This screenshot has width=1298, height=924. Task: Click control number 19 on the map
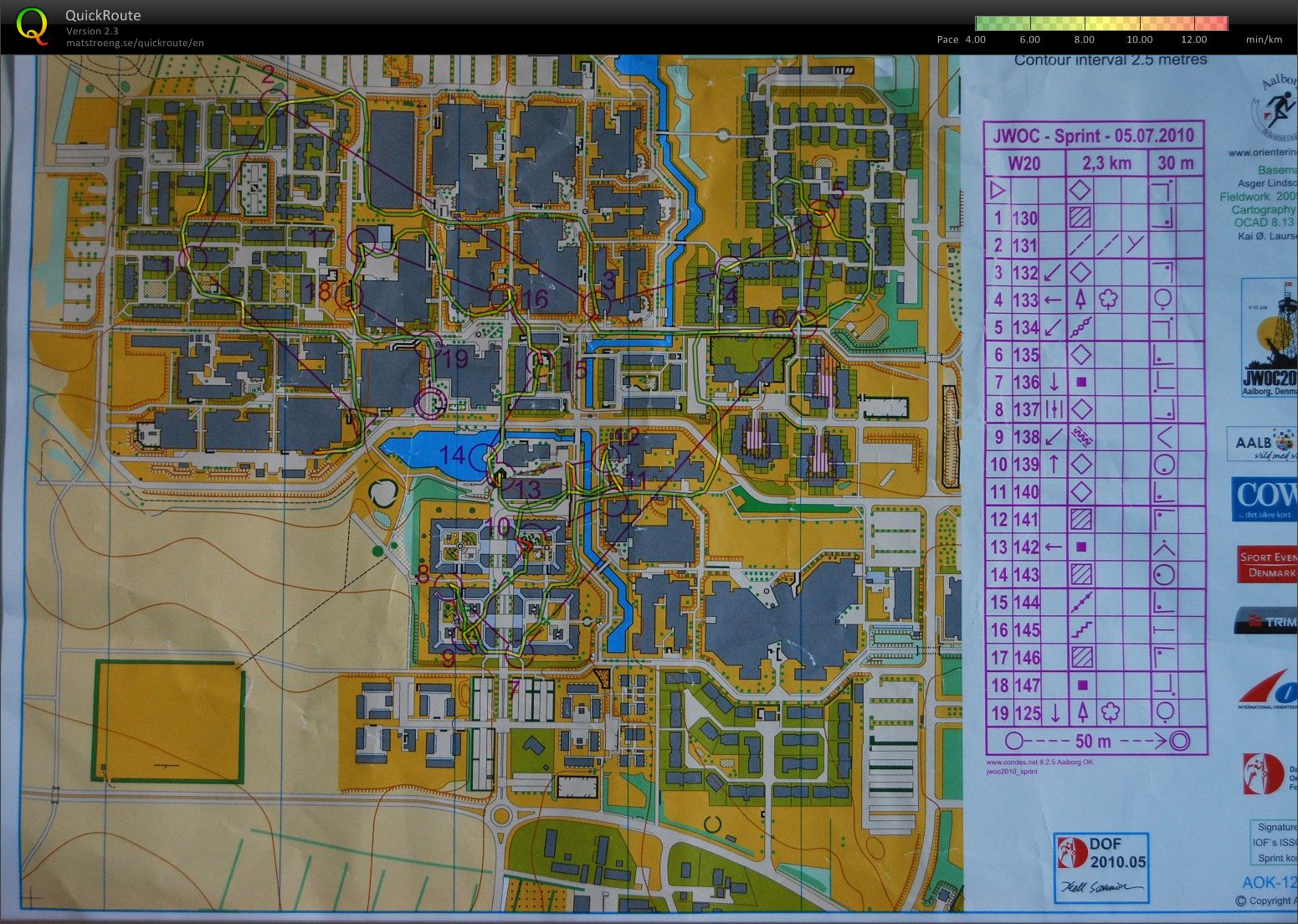456,359
